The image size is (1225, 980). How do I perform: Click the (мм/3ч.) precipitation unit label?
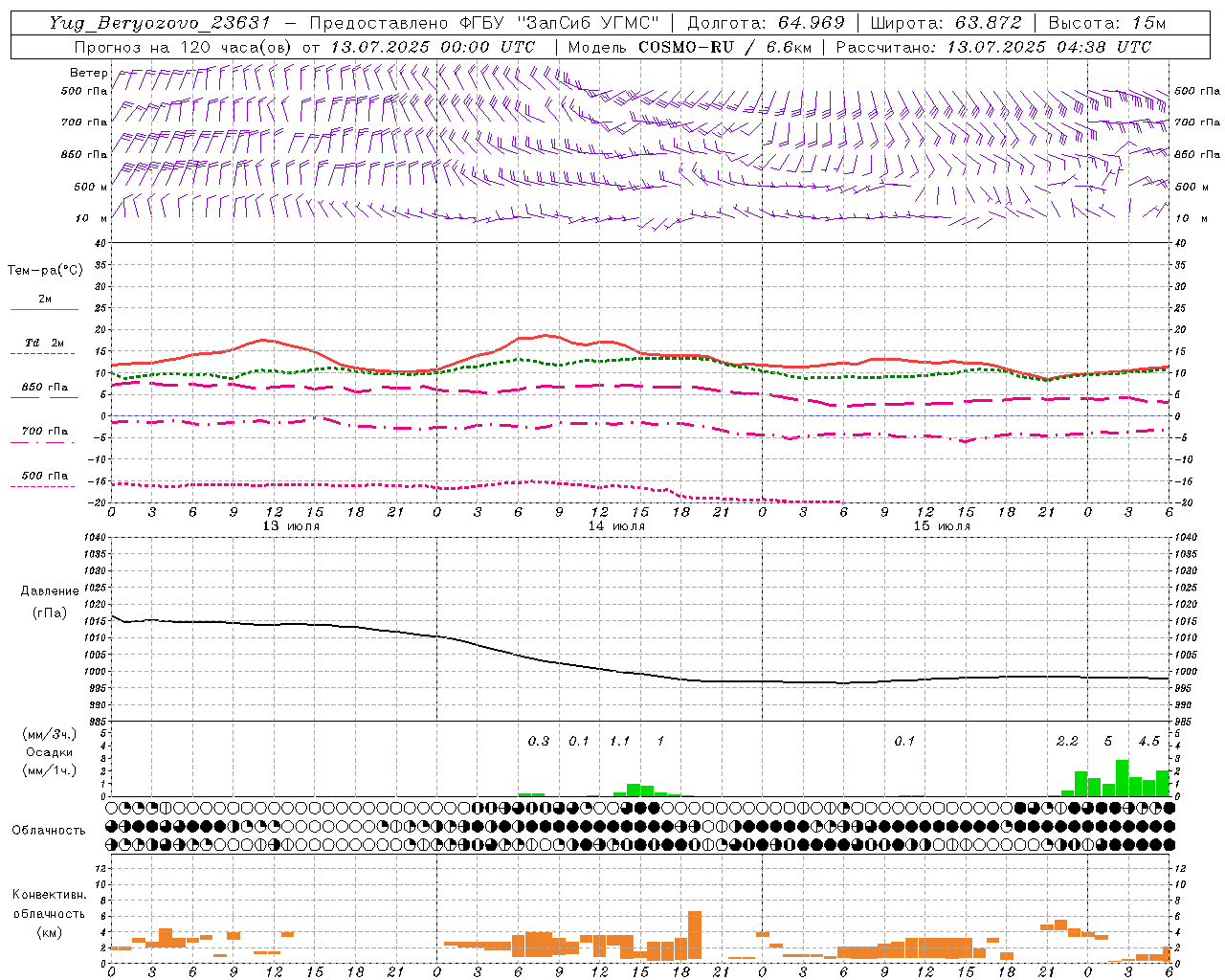click(x=50, y=734)
